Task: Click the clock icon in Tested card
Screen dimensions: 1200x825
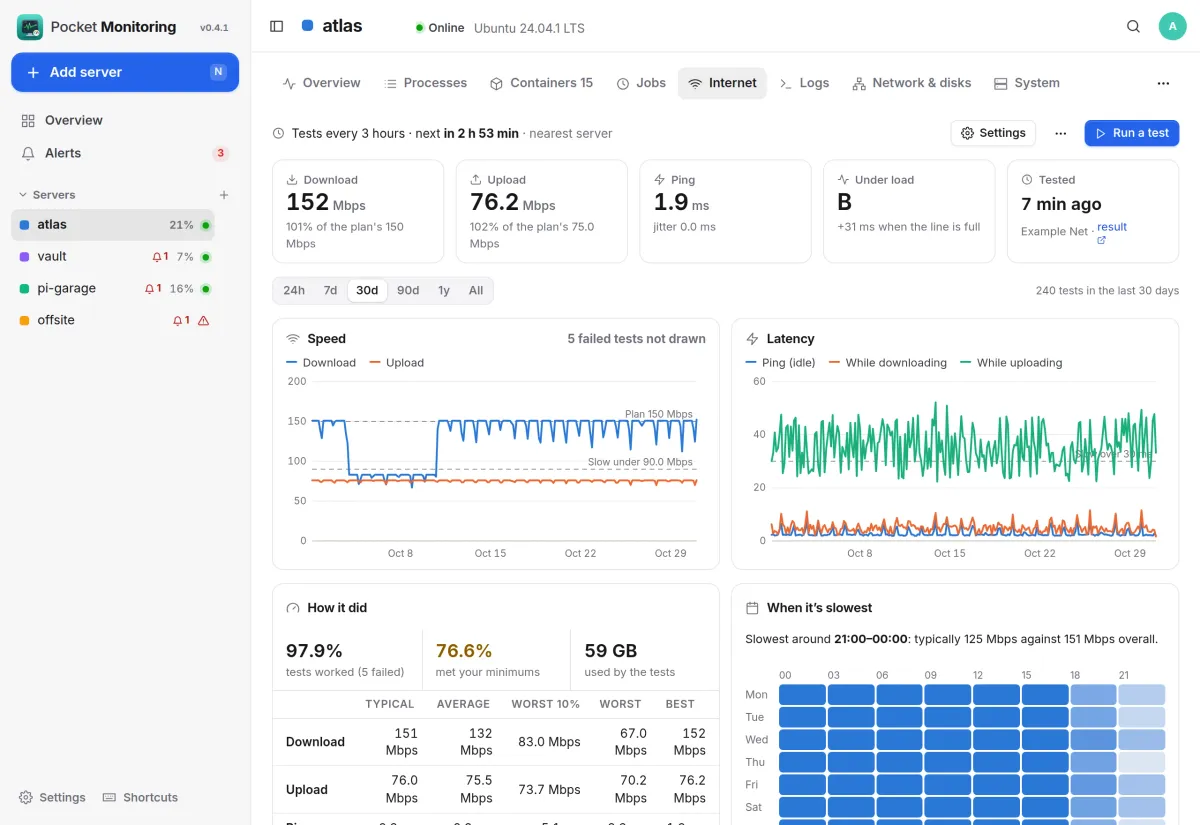Action: 1027,180
